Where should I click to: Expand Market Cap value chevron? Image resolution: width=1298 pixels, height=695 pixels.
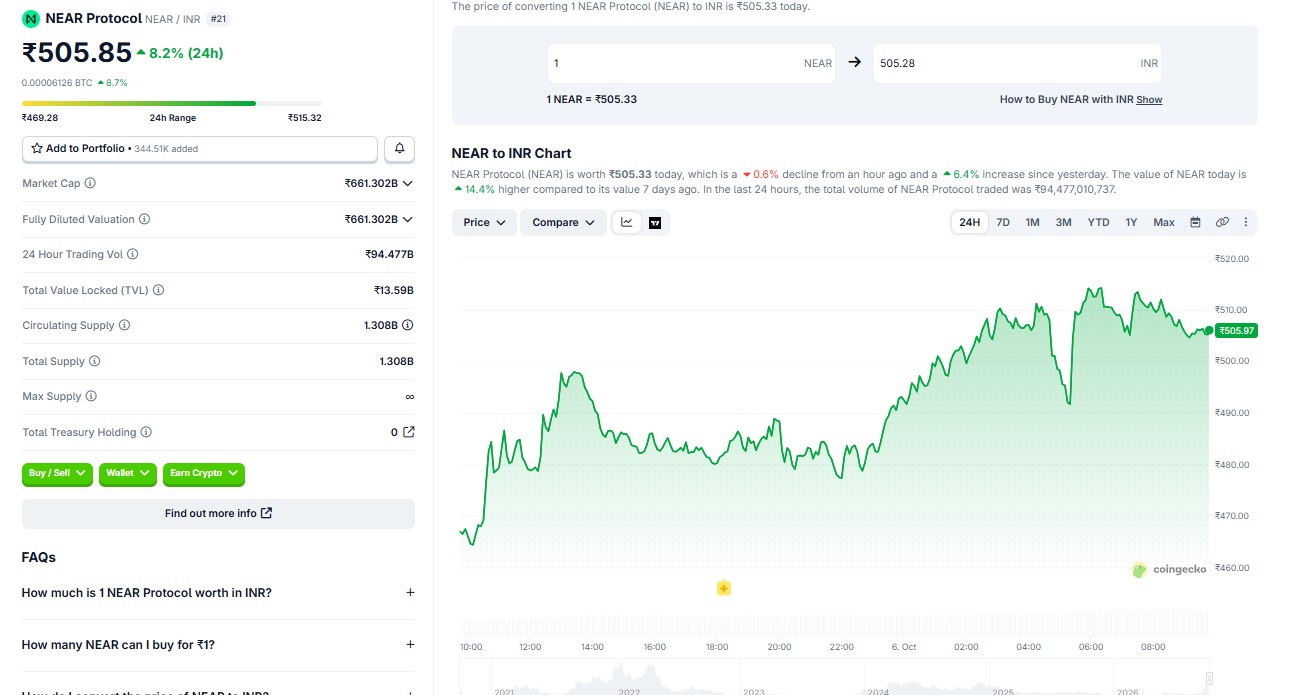coord(408,184)
